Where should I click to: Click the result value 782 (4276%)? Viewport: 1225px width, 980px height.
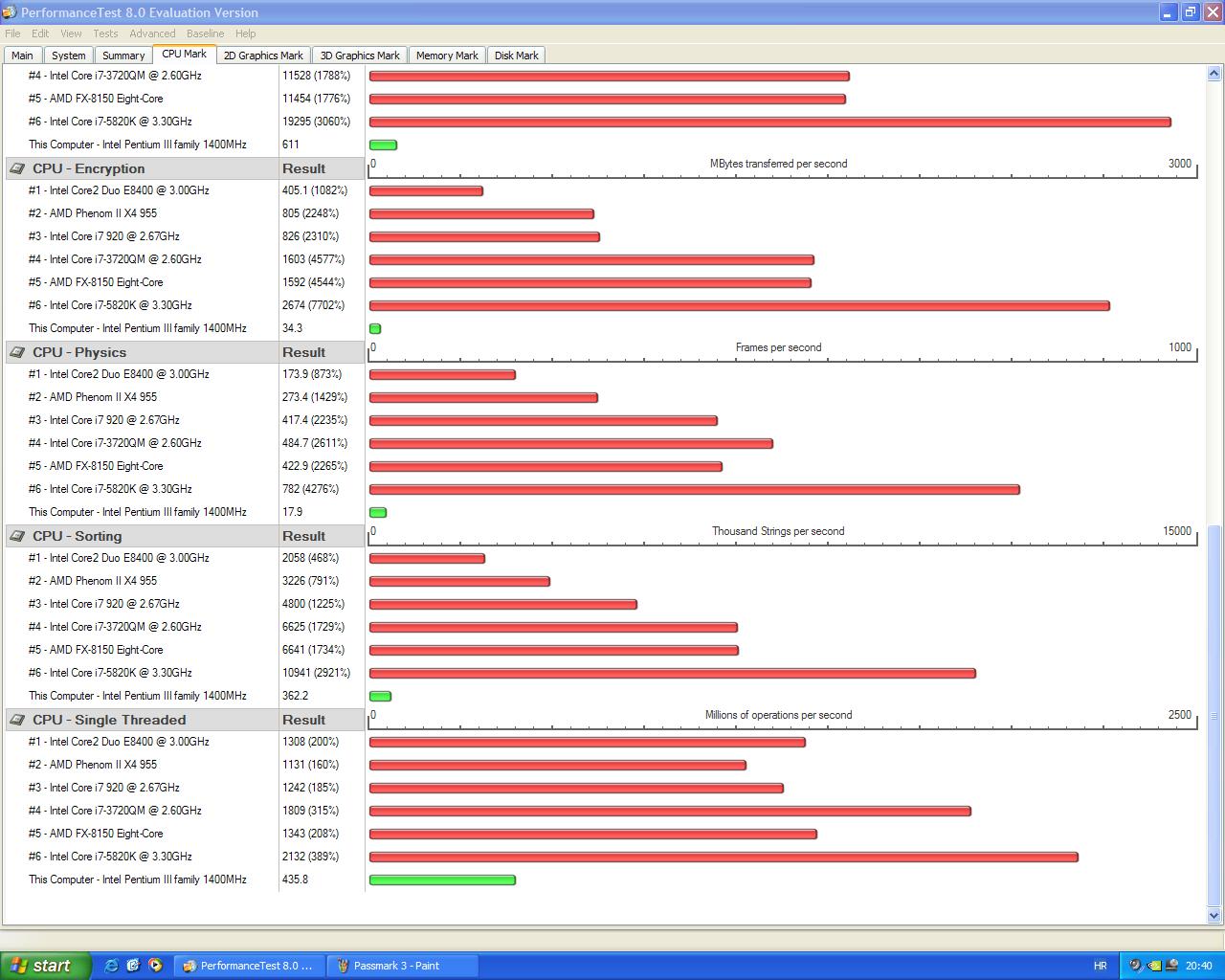(x=311, y=489)
